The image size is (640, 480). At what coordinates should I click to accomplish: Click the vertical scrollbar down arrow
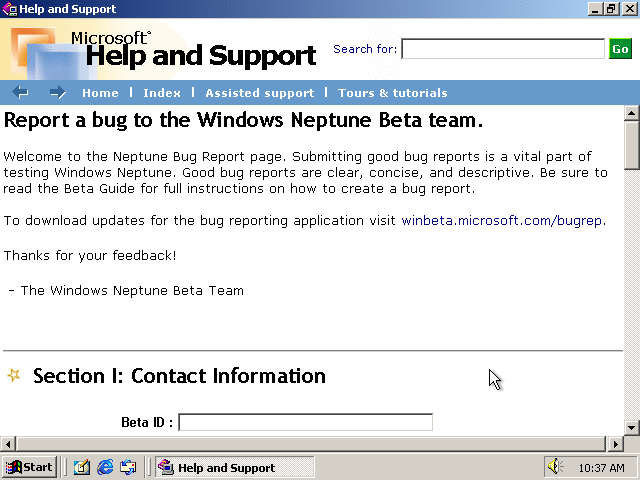tap(631, 428)
